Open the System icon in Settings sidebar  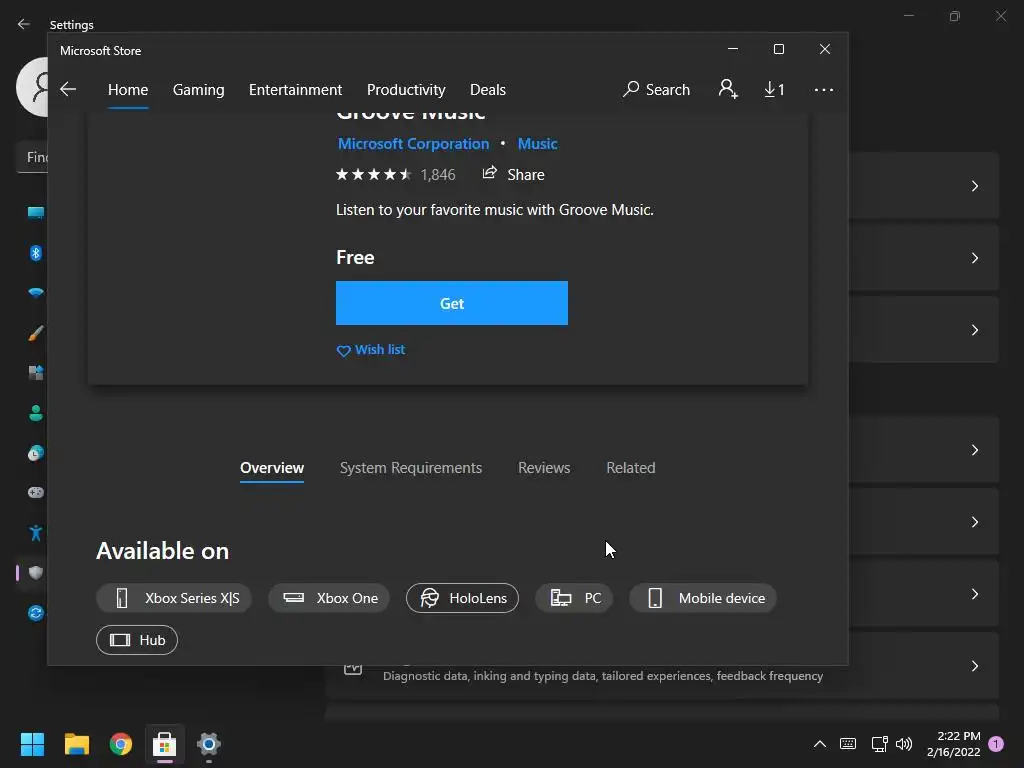coord(36,213)
